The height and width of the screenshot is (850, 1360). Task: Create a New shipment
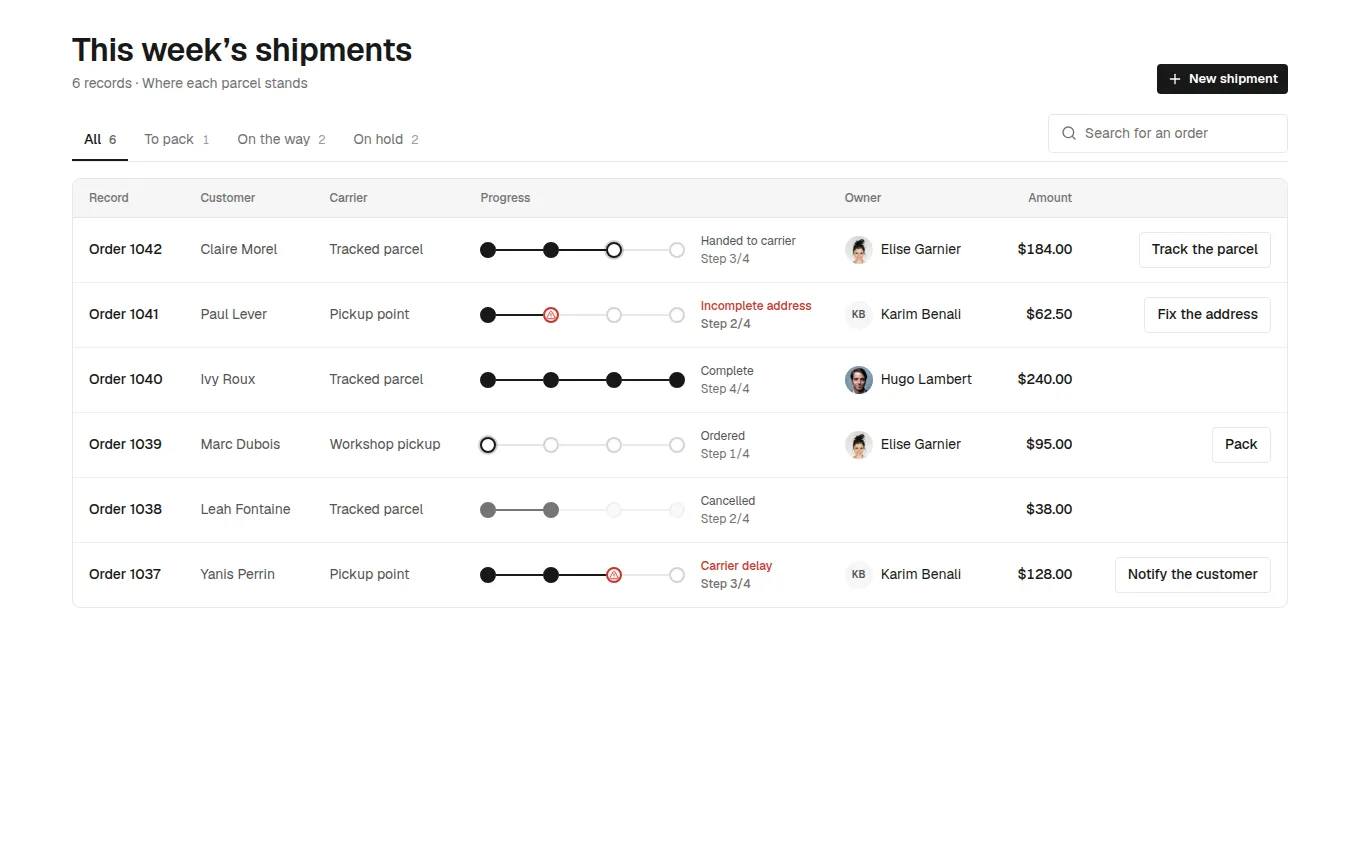tap(1222, 79)
